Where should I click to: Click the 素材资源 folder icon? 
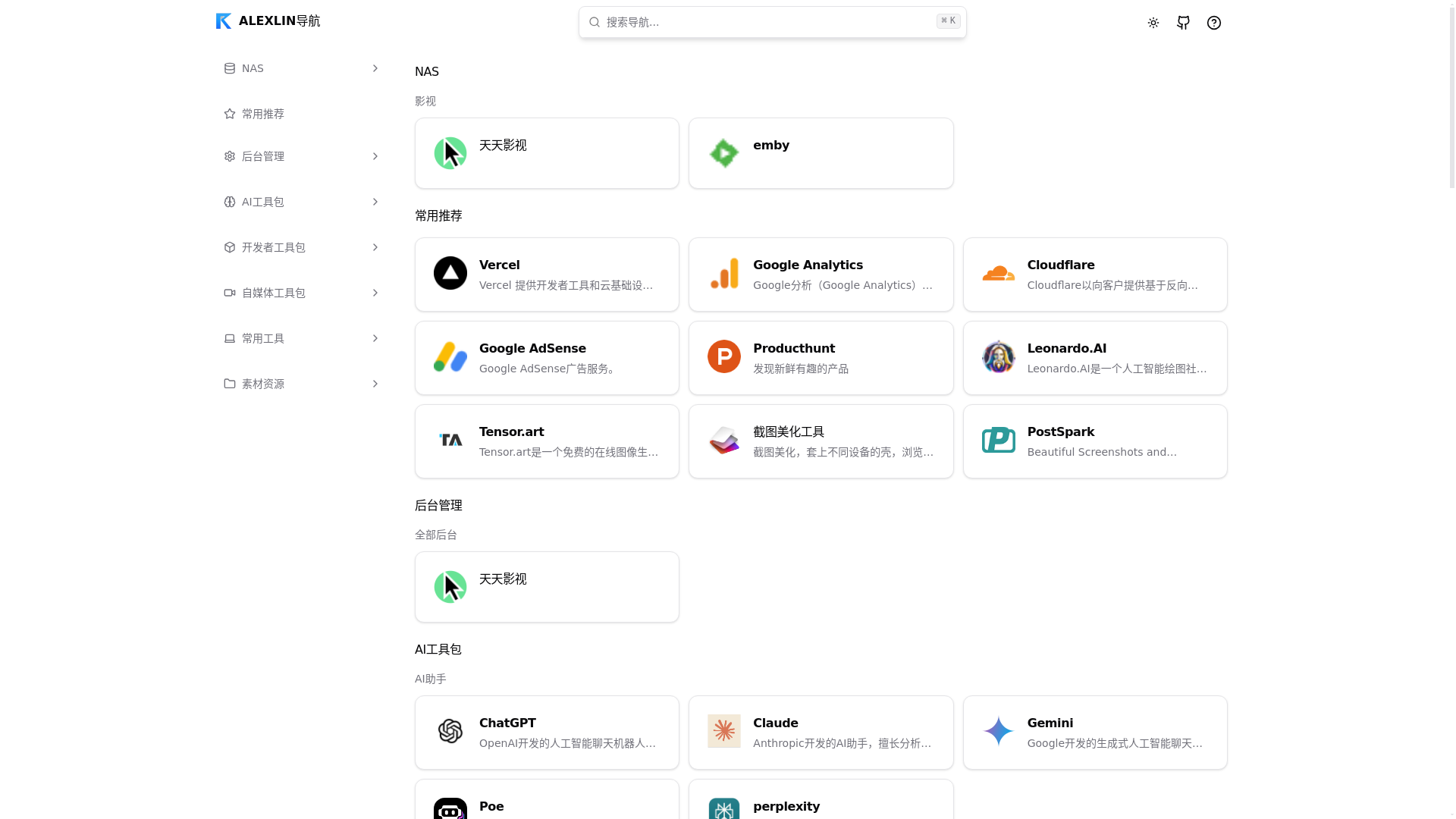[230, 384]
